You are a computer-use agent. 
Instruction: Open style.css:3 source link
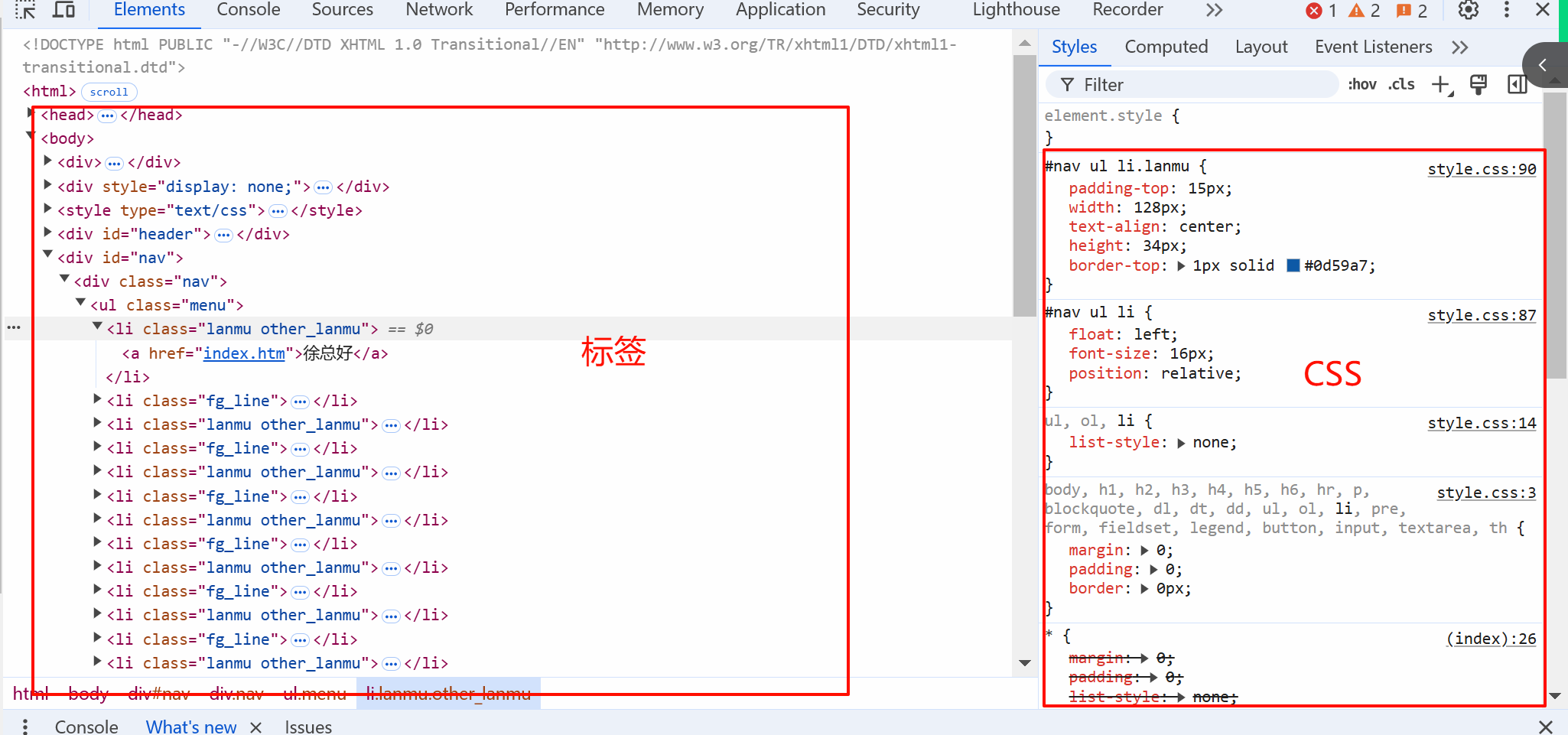pyautogui.click(x=1486, y=493)
